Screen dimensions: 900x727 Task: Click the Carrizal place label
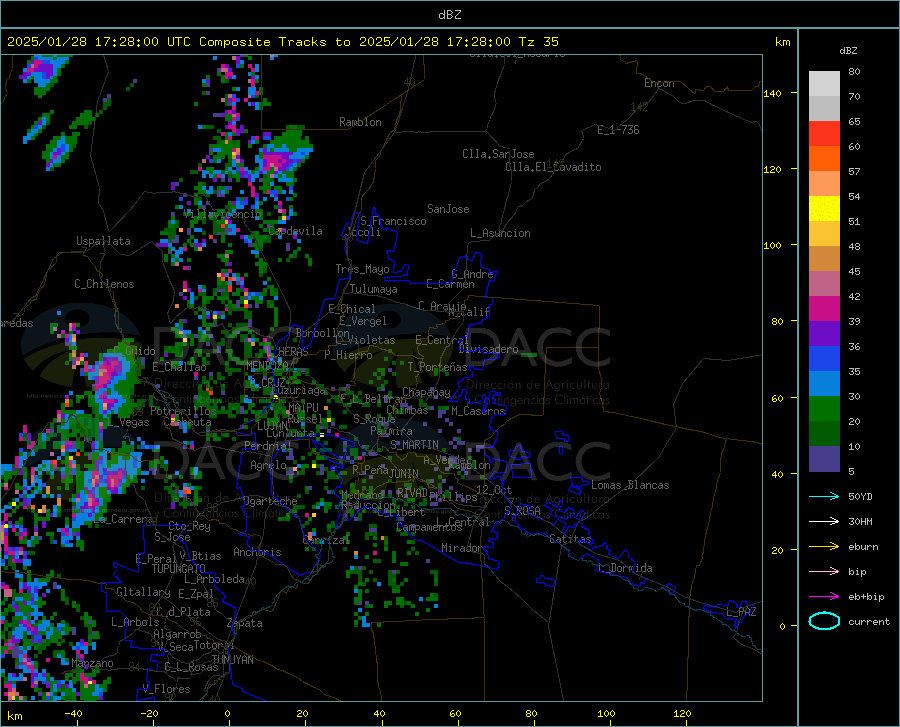325,541
